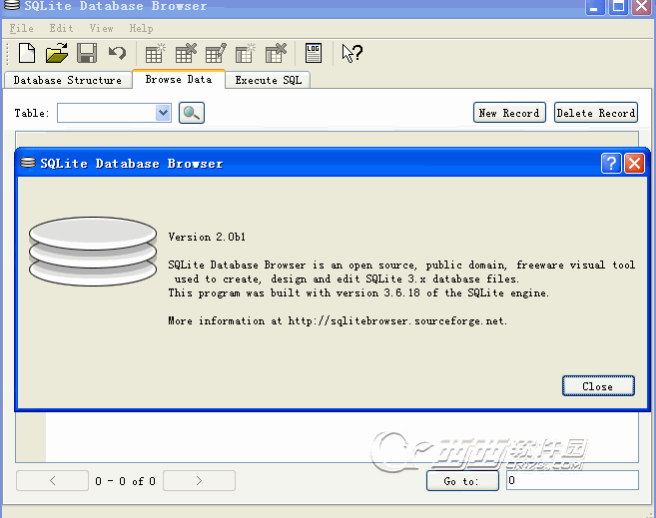Click the sqlitebrowser.sourceforge.net address text
This screenshot has width=656, height=518.
[397, 321]
